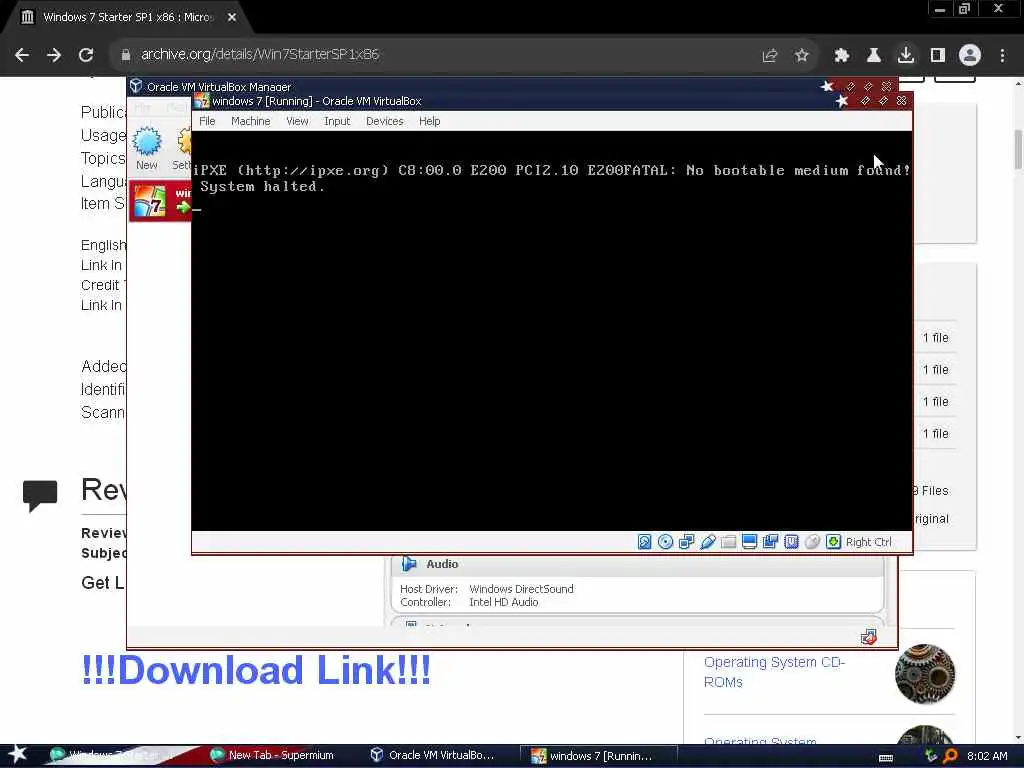1024x768 pixels.
Task: Open the Help menu
Action: 430,121
